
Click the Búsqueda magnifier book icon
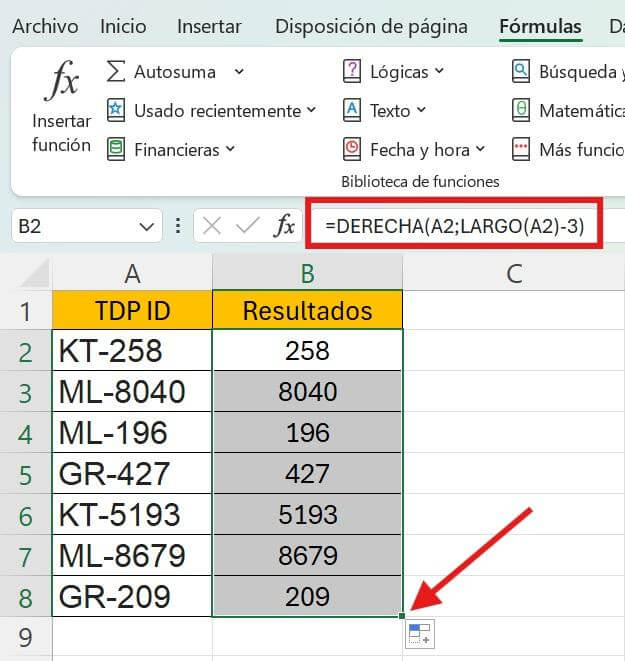(521, 71)
